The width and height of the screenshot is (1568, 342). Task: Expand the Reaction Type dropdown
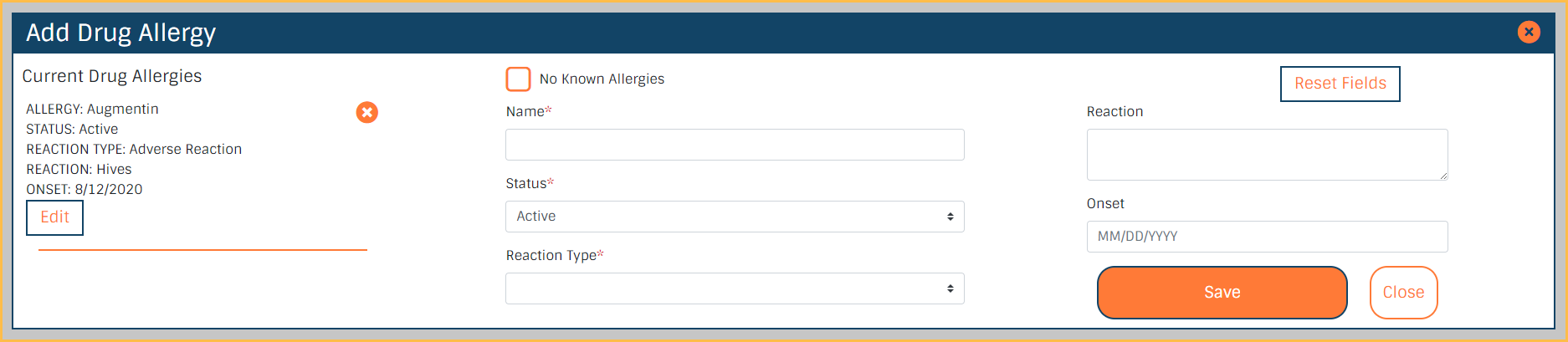[734, 288]
